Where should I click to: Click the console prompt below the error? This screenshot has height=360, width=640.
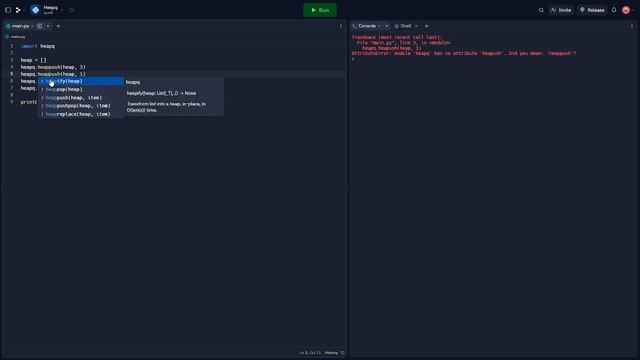click(x=353, y=59)
